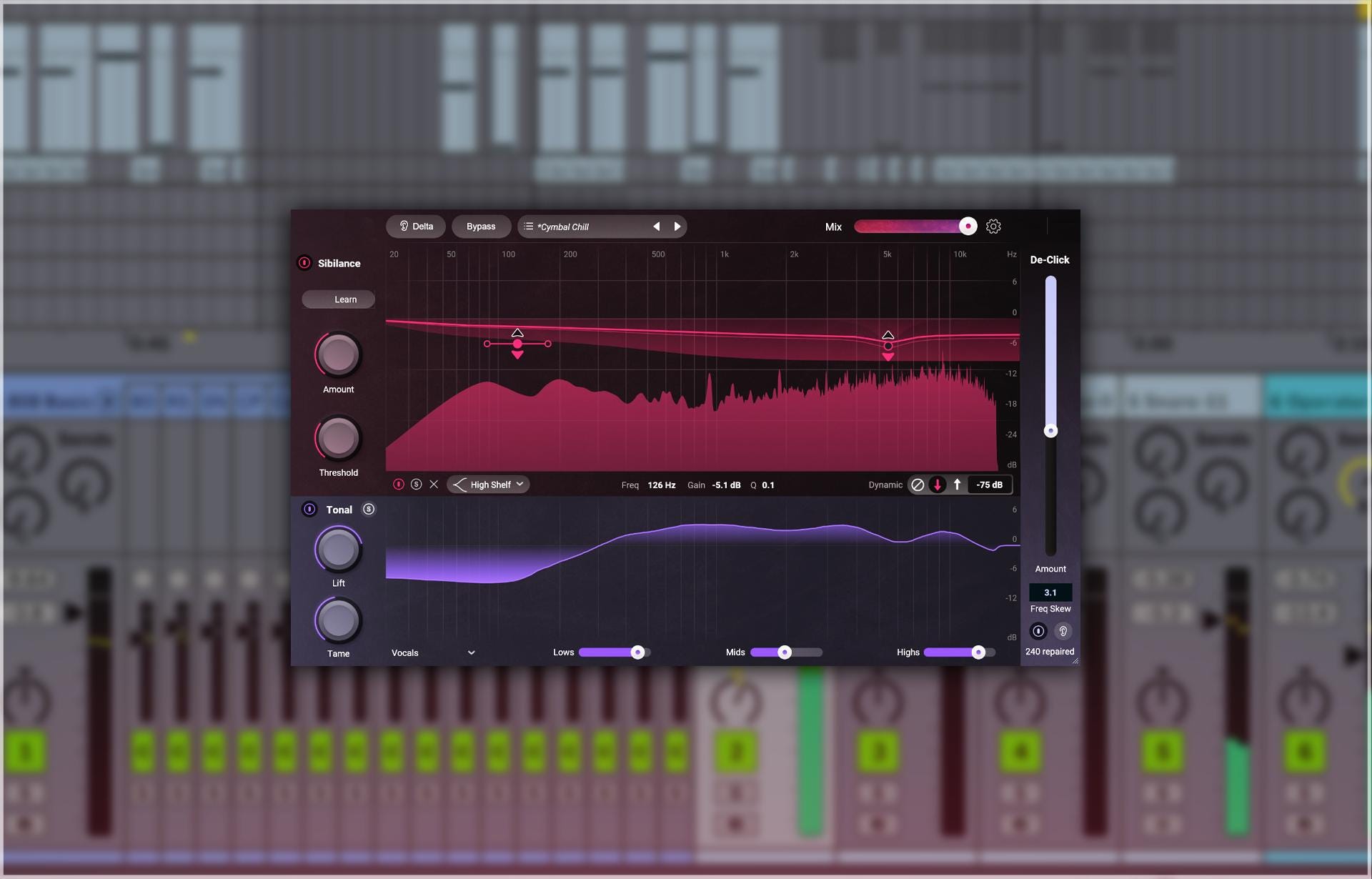Toggle the De-Click power button

coord(1038,631)
